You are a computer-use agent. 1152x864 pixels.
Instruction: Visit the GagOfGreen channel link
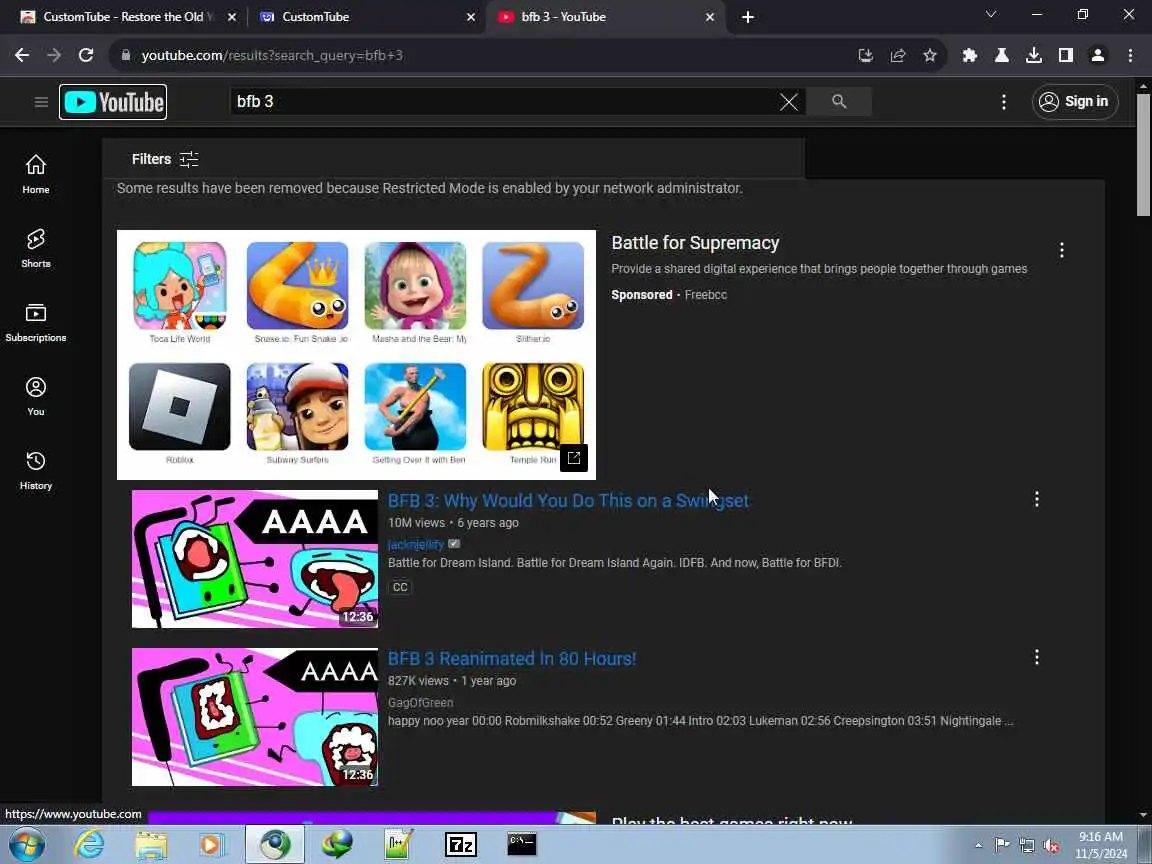[x=420, y=702]
